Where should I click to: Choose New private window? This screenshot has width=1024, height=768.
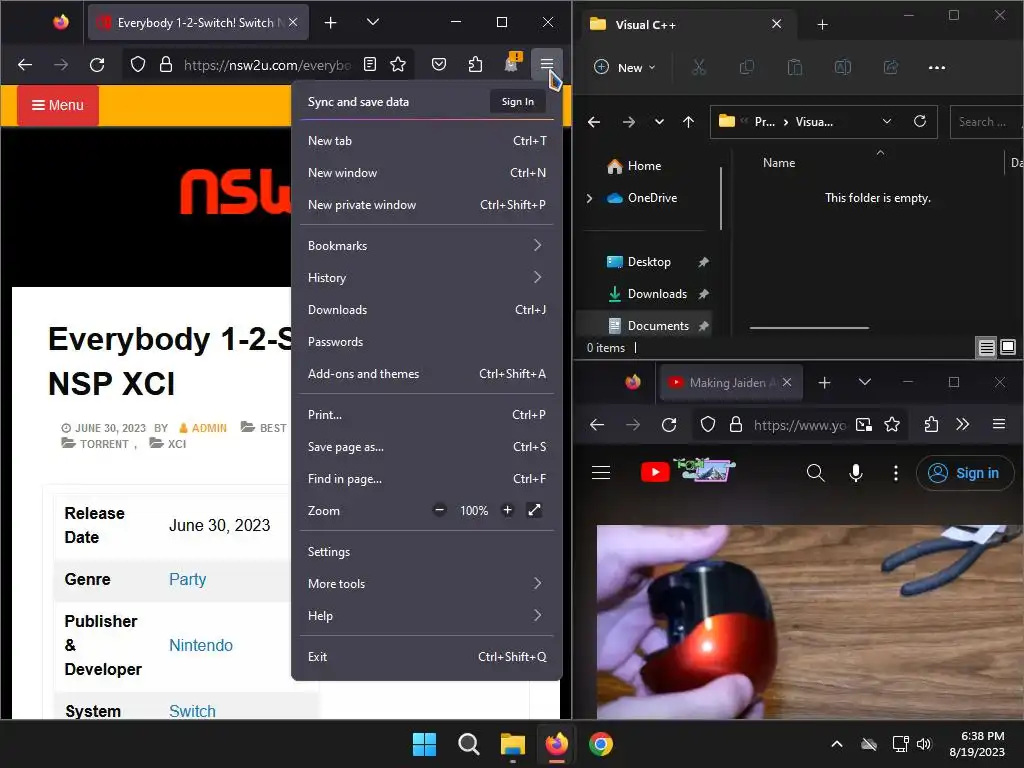(x=427, y=204)
